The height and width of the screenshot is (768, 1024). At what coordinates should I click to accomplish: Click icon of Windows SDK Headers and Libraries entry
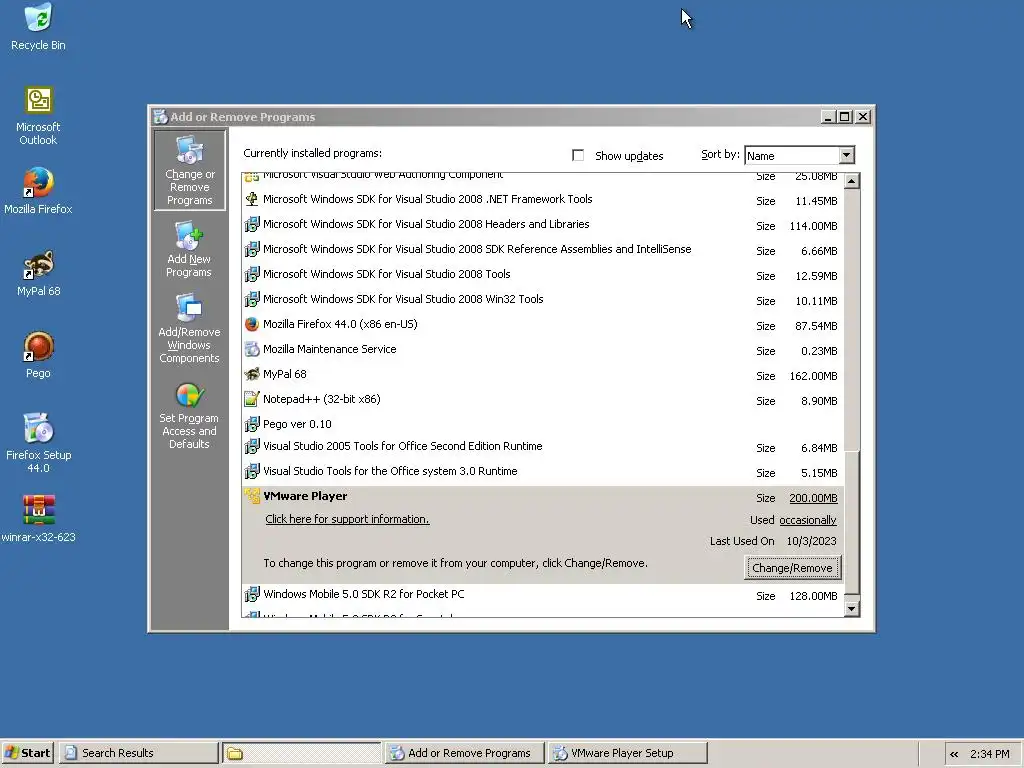(x=251, y=225)
